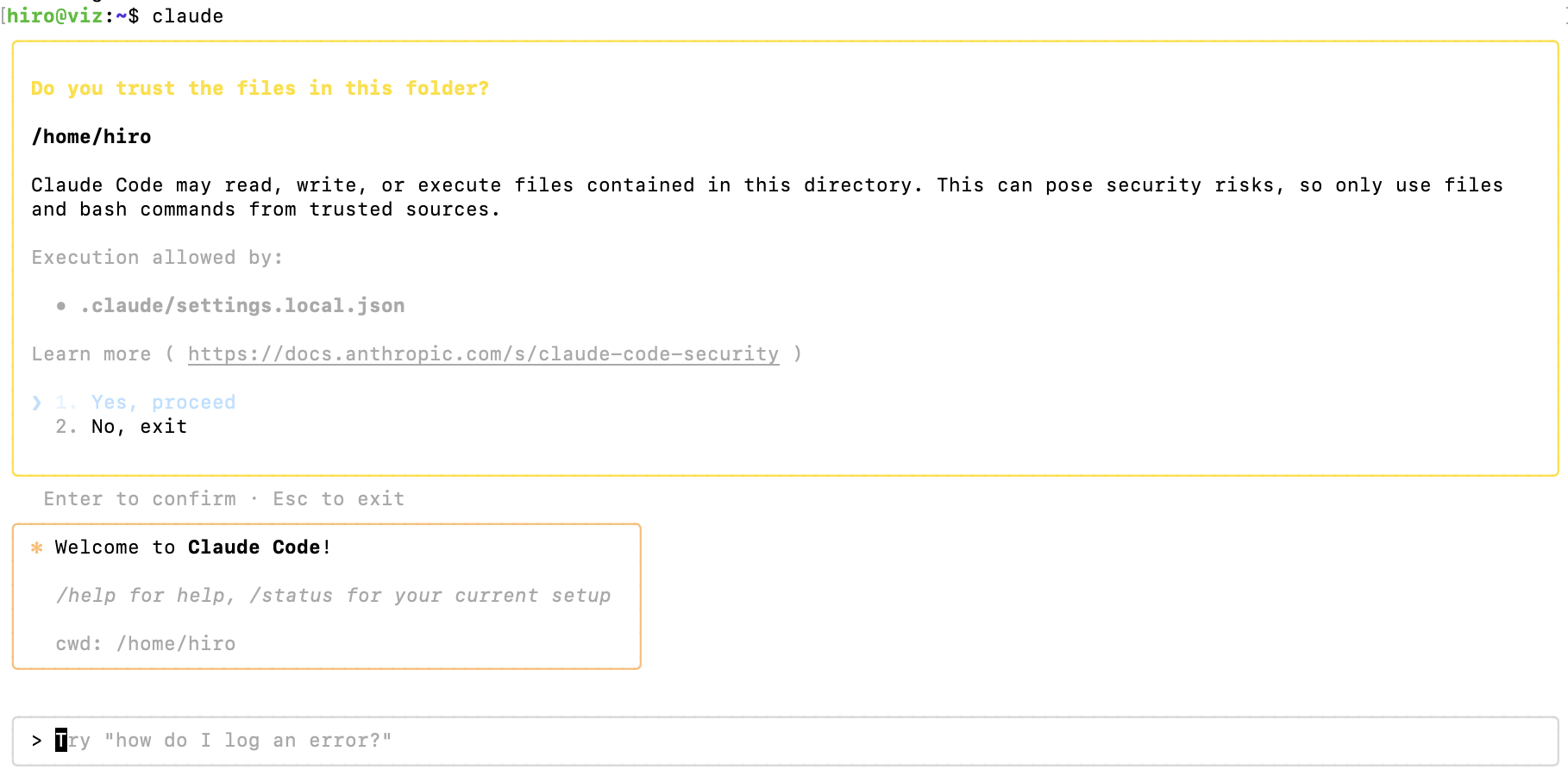Click the .claude/settings.local.json entry
Viewport: 1568px width, 776px height.
(x=242, y=306)
